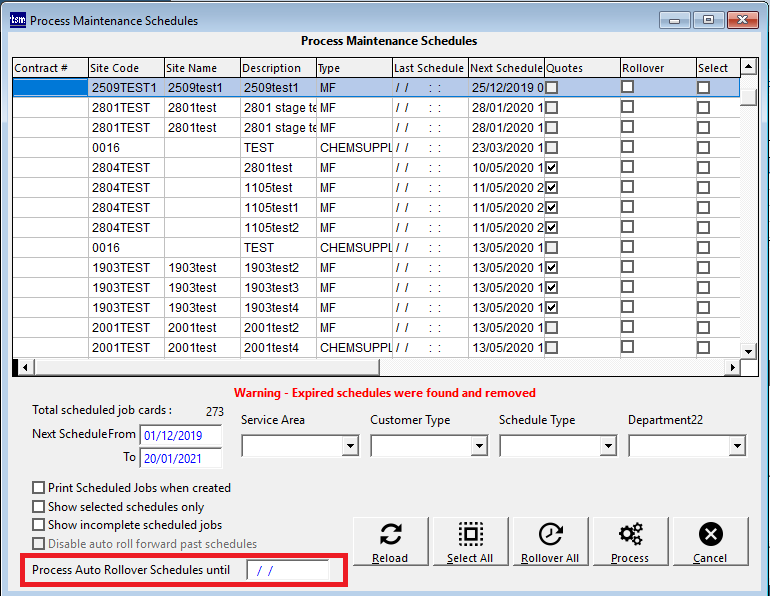Click the TSM application icon in title bar

pyautogui.click(x=17, y=20)
